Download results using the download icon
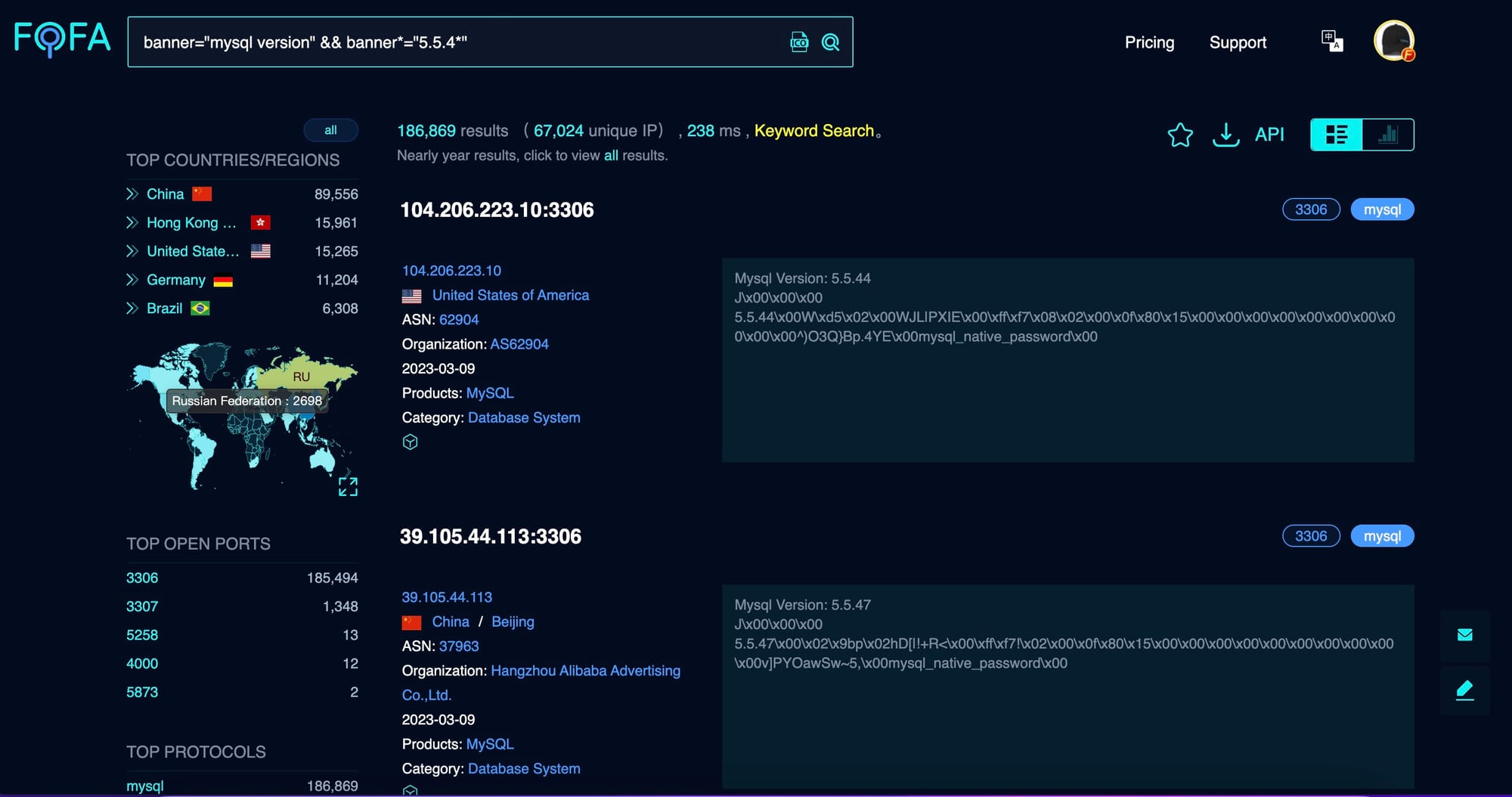The width and height of the screenshot is (1512, 797). tap(1225, 135)
